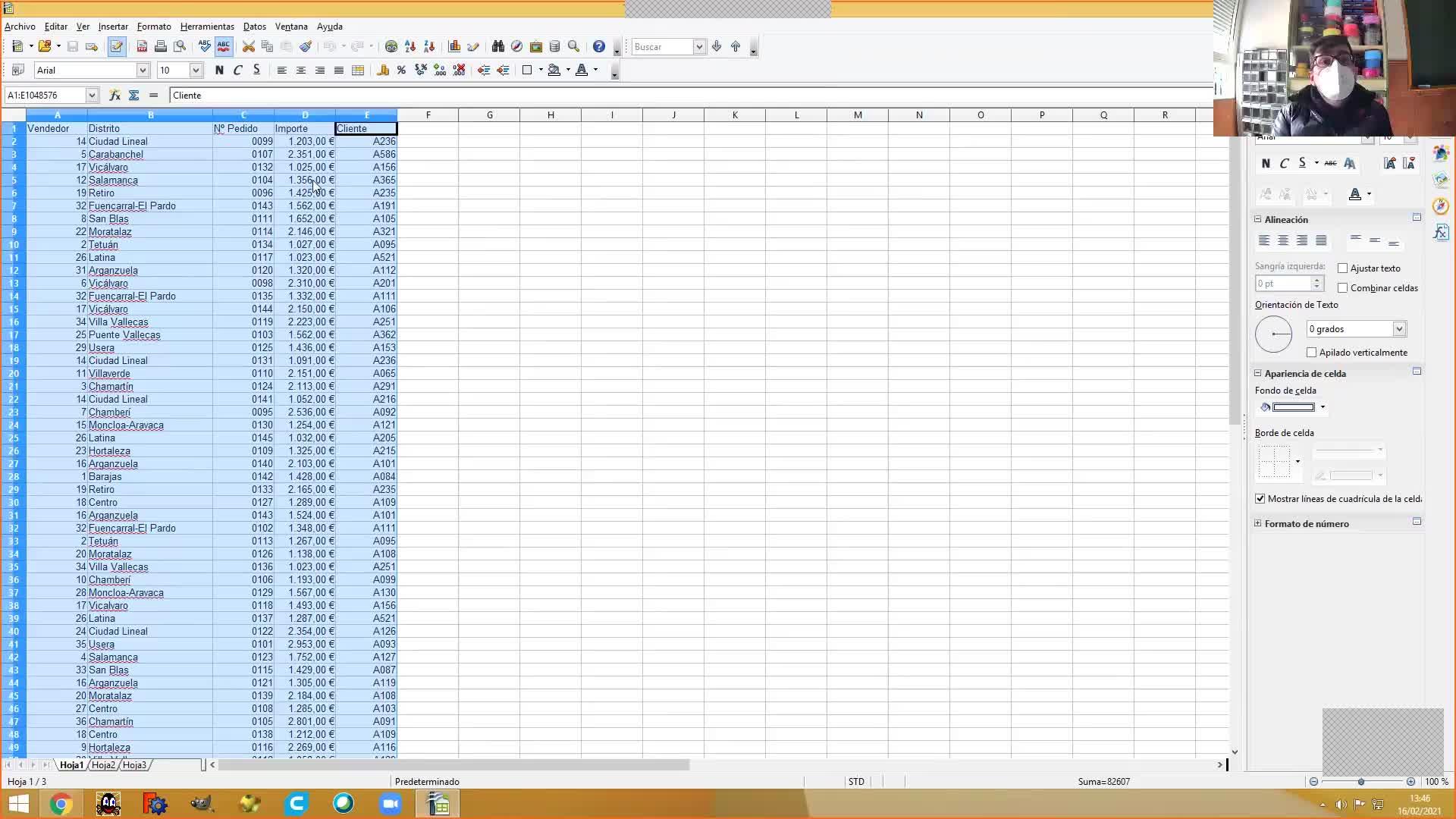Open the Function Wizard next to the Name Box

[115, 96]
